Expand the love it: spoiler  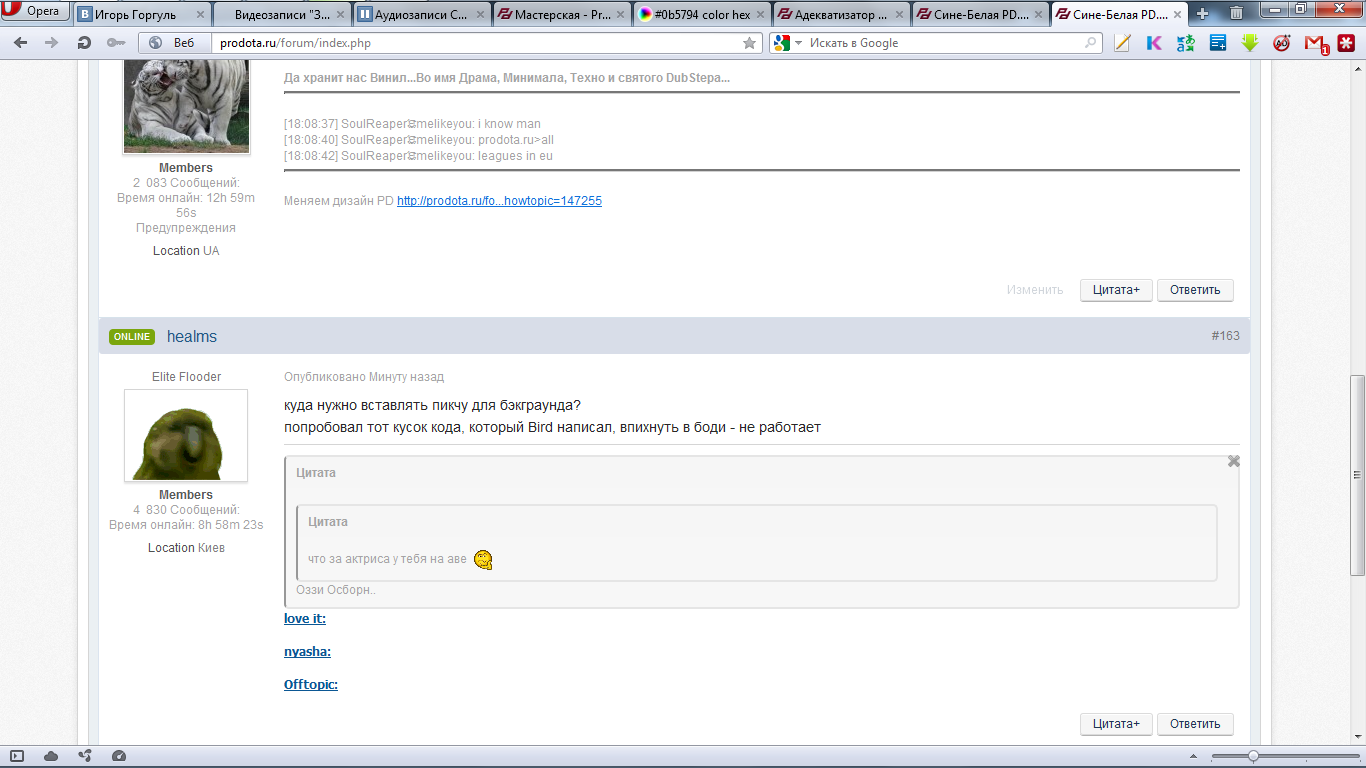(x=305, y=619)
